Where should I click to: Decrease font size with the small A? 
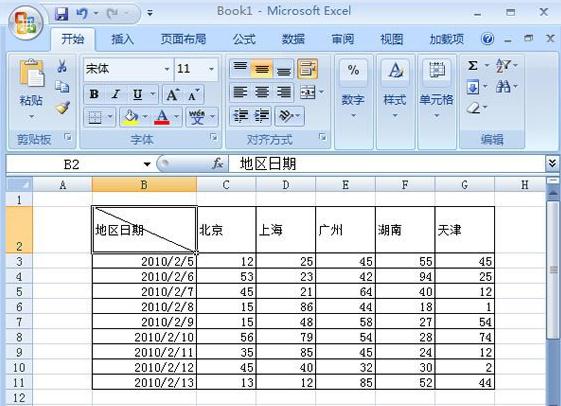tap(194, 95)
